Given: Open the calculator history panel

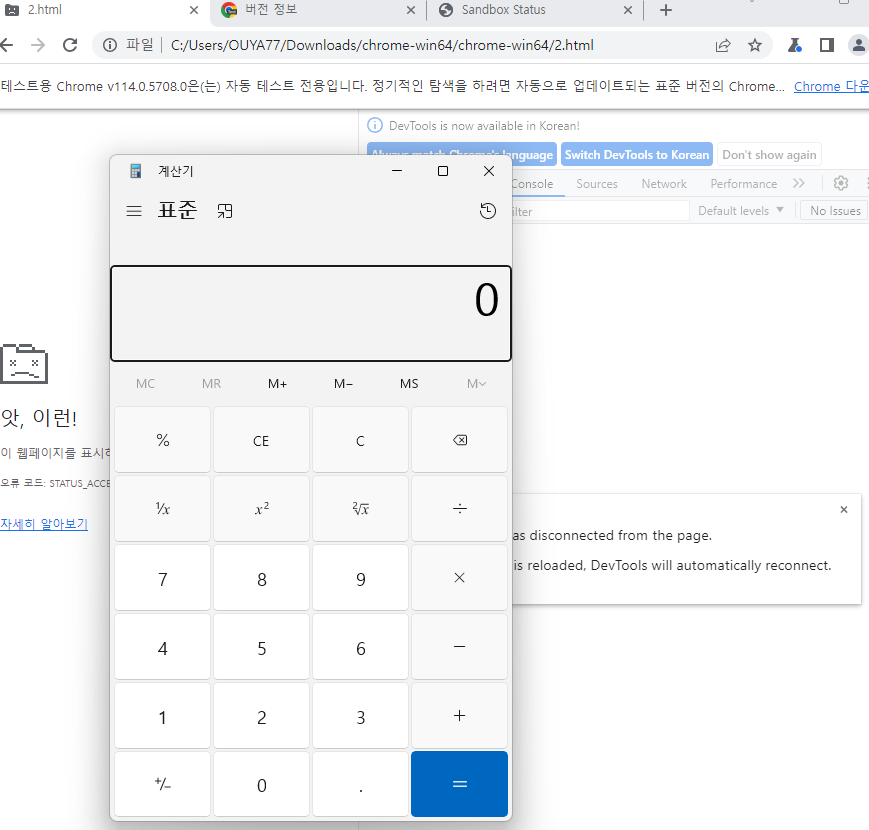Looking at the screenshot, I should click(488, 211).
